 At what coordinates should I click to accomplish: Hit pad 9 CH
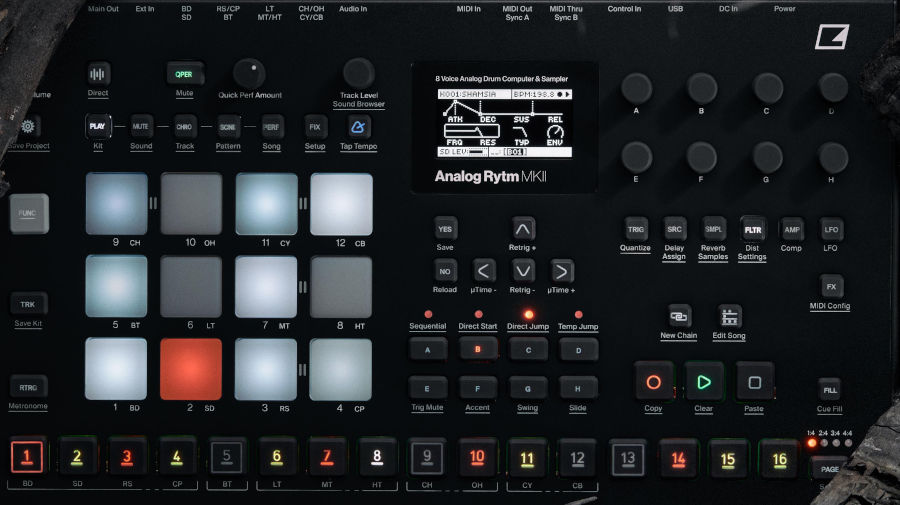click(117, 204)
